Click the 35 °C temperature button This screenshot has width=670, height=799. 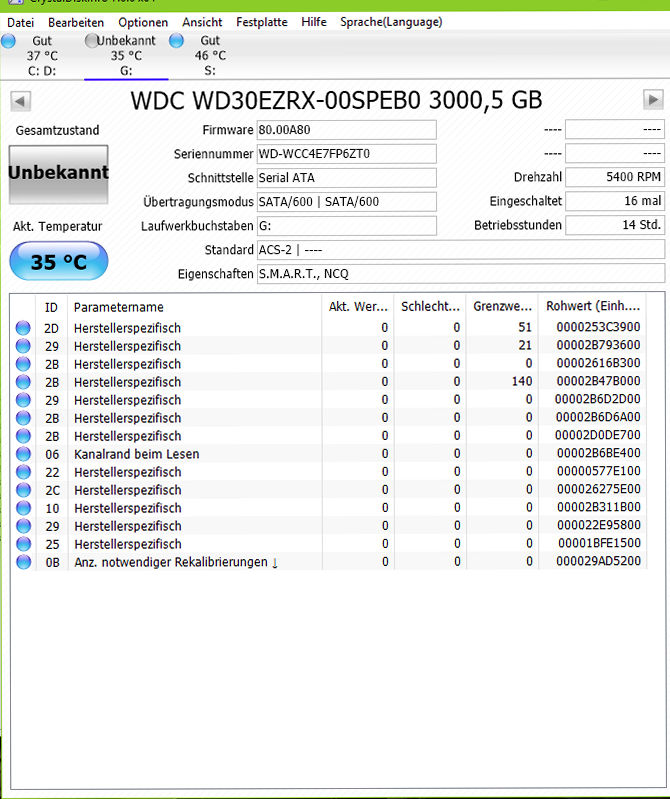[x=59, y=261]
